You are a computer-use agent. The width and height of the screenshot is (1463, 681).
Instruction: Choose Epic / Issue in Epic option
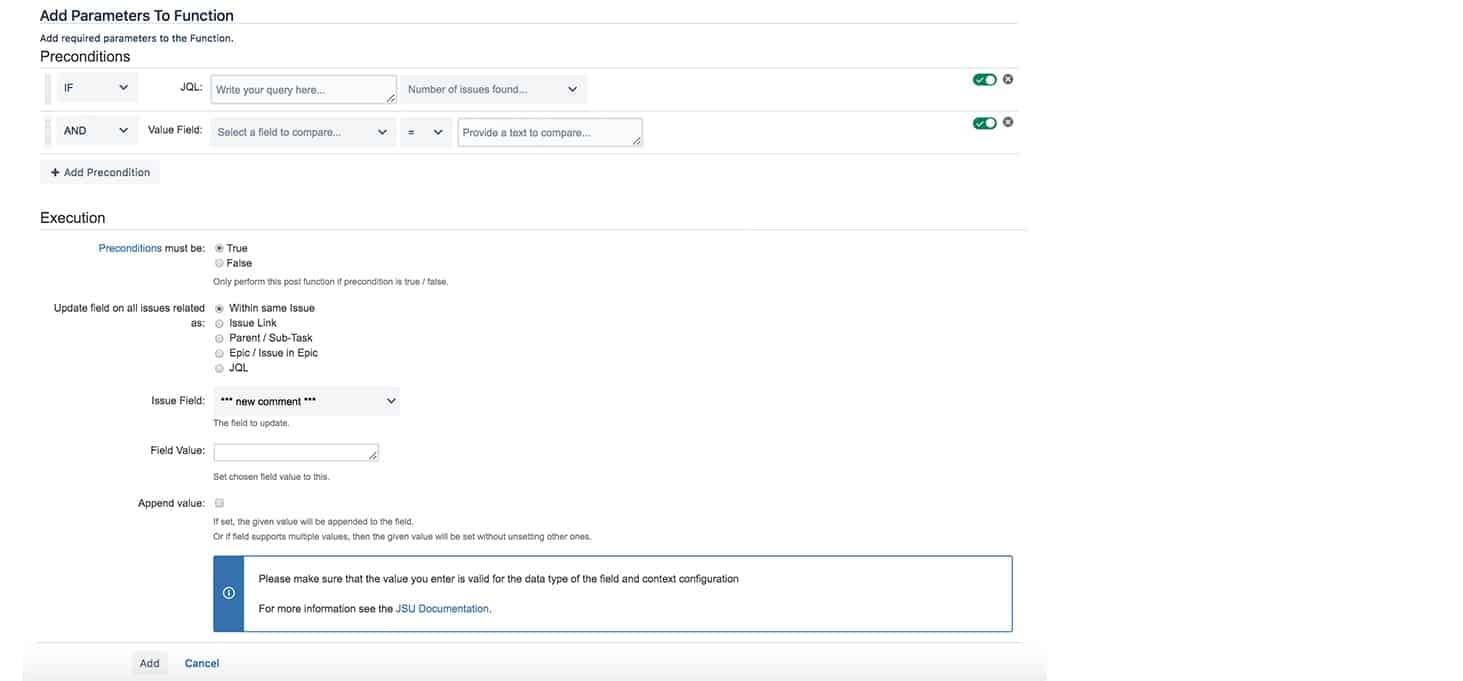219,352
